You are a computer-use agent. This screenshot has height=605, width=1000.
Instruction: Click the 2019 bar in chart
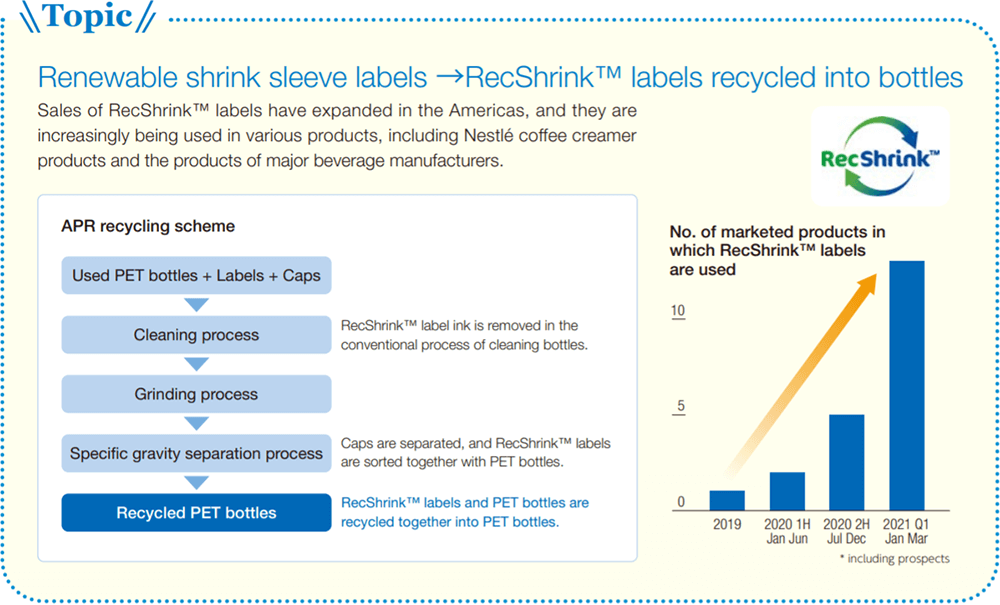coord(727,500)
